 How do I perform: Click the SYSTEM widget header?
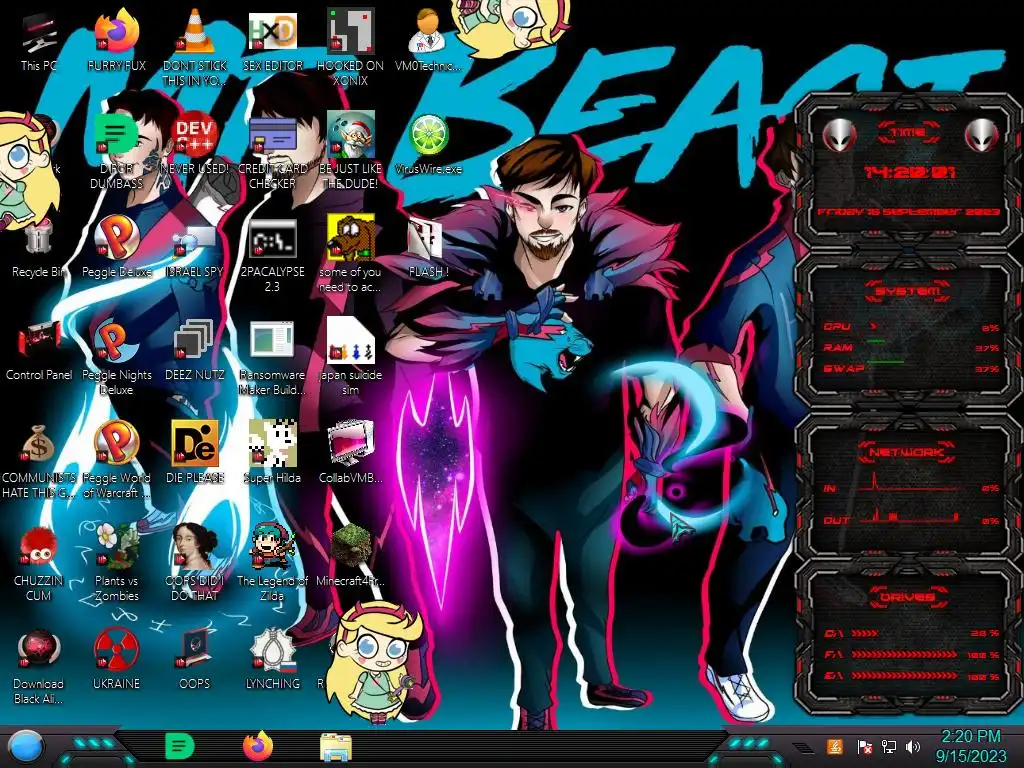click(x=908, y=291)
